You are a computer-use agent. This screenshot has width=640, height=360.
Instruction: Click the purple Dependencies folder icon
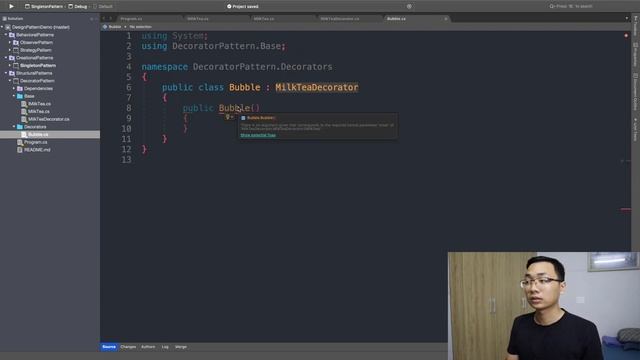[20, 89]
